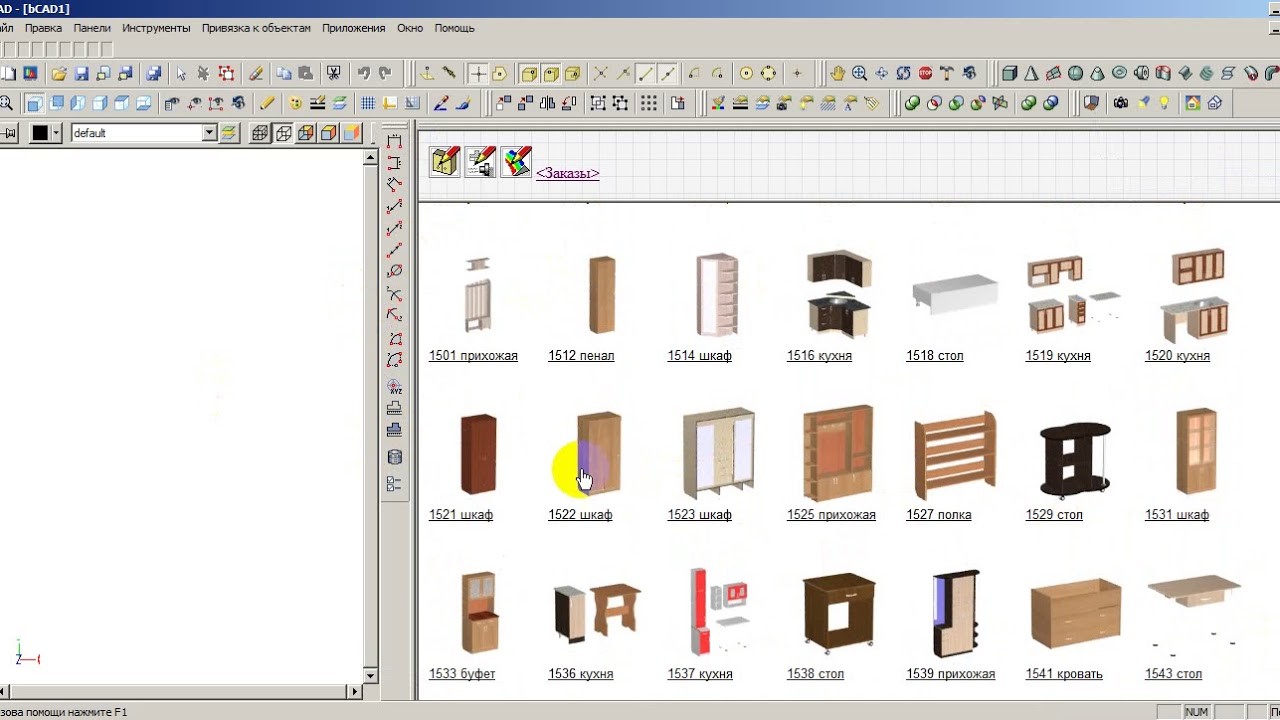
Task: Click the scissors cut icon
Action: (x=333, y=73)
